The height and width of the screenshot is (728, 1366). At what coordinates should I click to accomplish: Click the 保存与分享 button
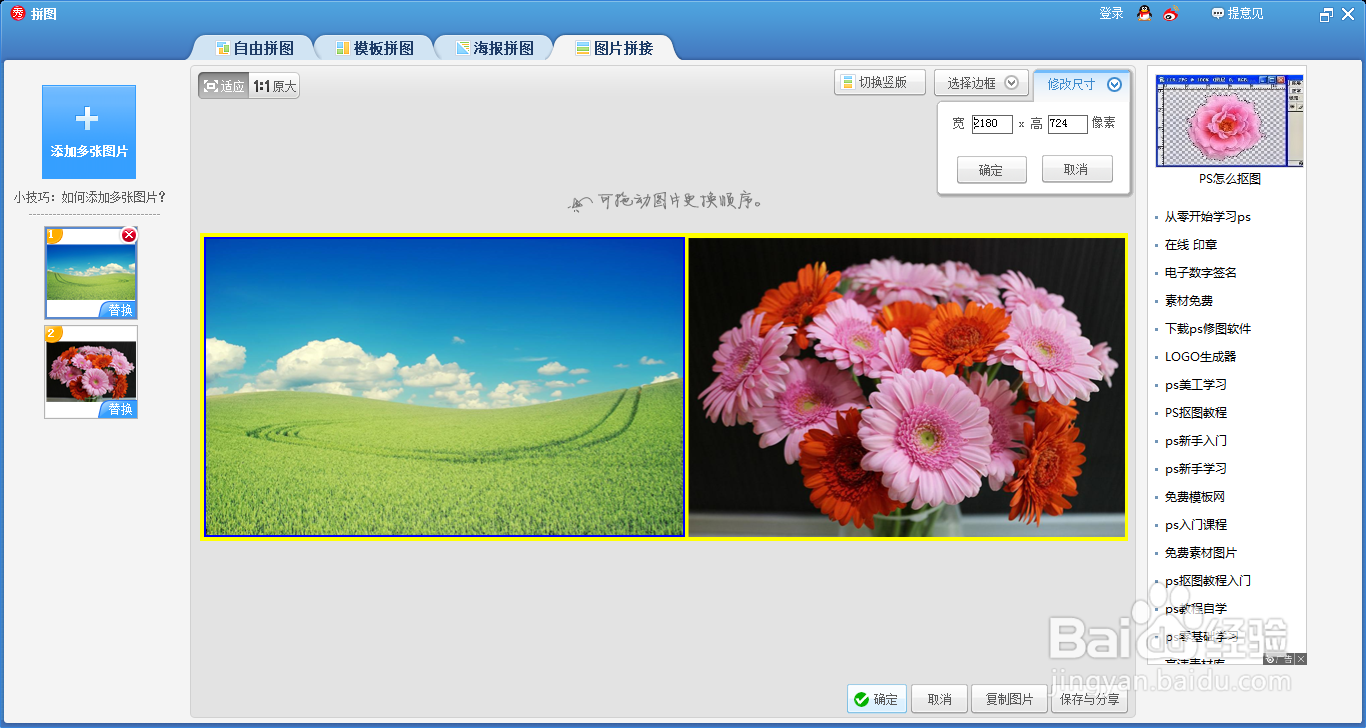[1089, 699]
